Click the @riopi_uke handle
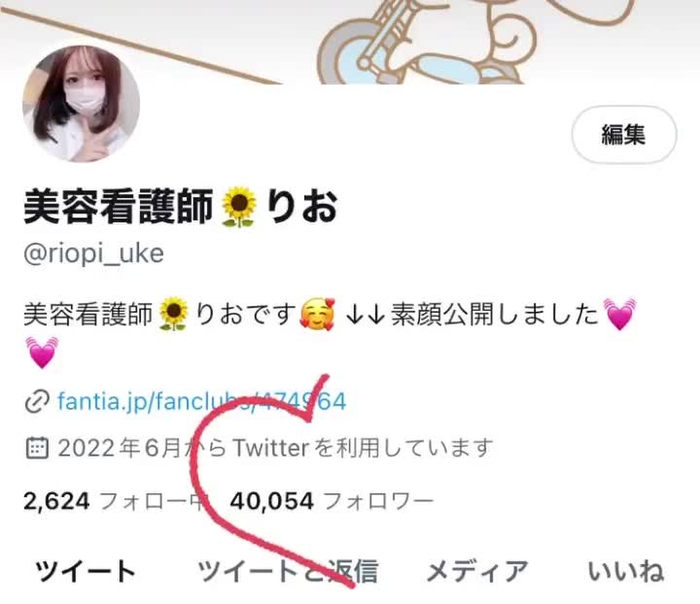 click(x=94, y=254)
